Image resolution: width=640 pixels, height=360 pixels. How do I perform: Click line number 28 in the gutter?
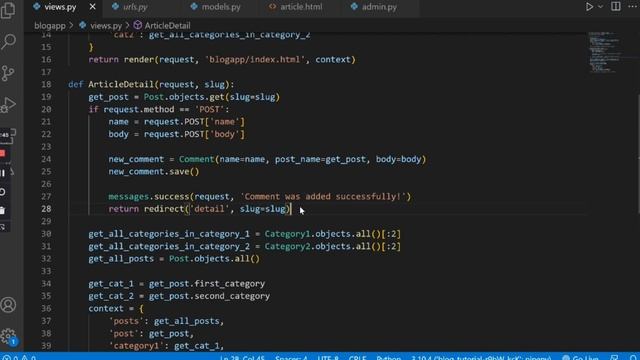tap(46, 209)
